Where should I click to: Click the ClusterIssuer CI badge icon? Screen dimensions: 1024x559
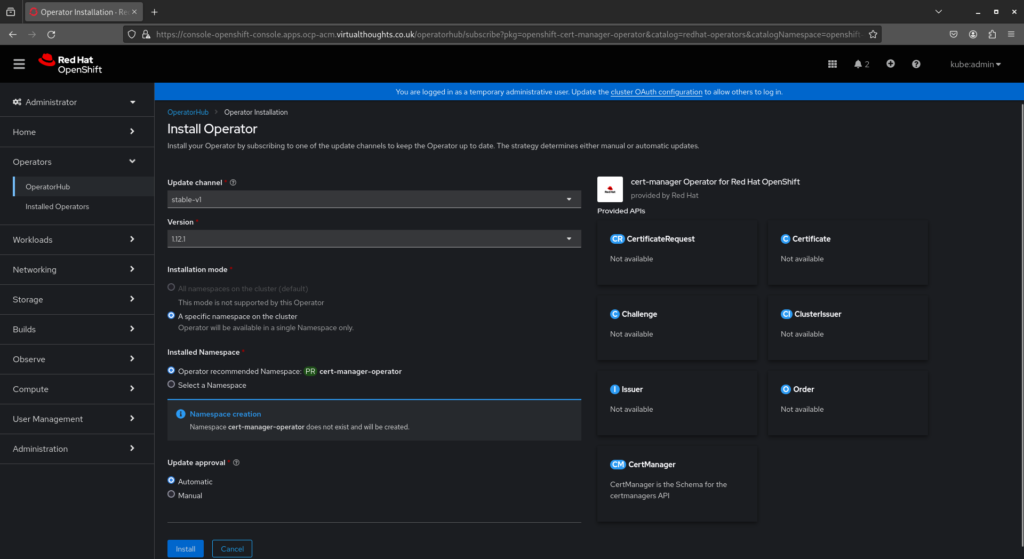pyautogui.click(x=786, y=314)
